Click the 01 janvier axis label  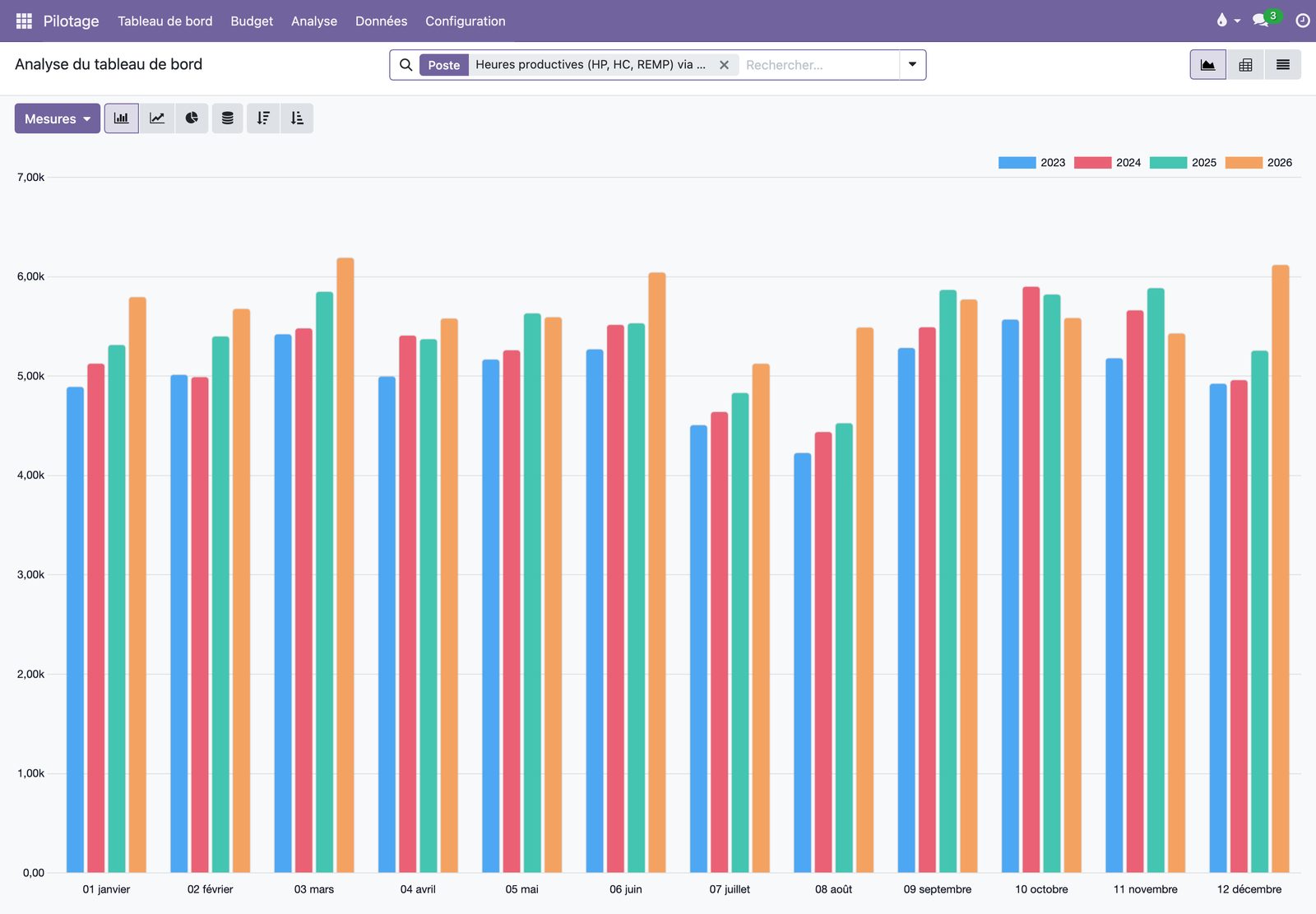(106, 889)
